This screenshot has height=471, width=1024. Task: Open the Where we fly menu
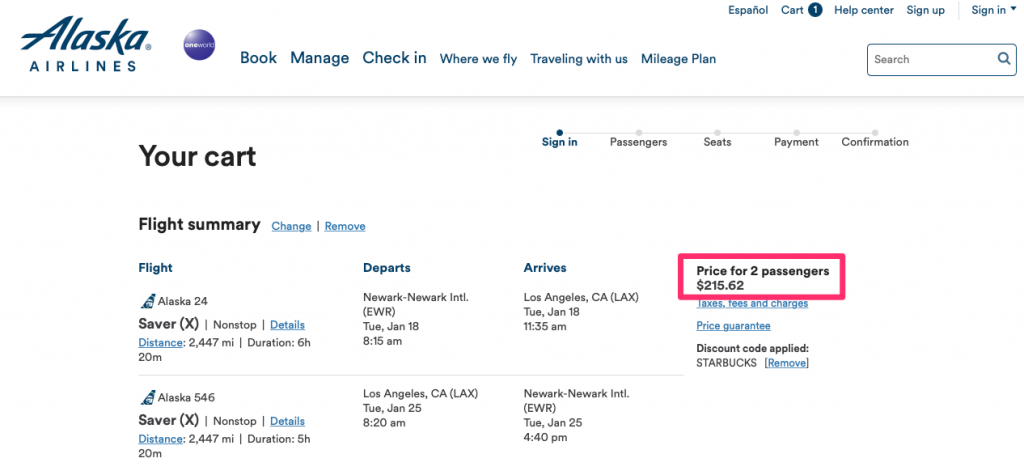coord(478,59)
